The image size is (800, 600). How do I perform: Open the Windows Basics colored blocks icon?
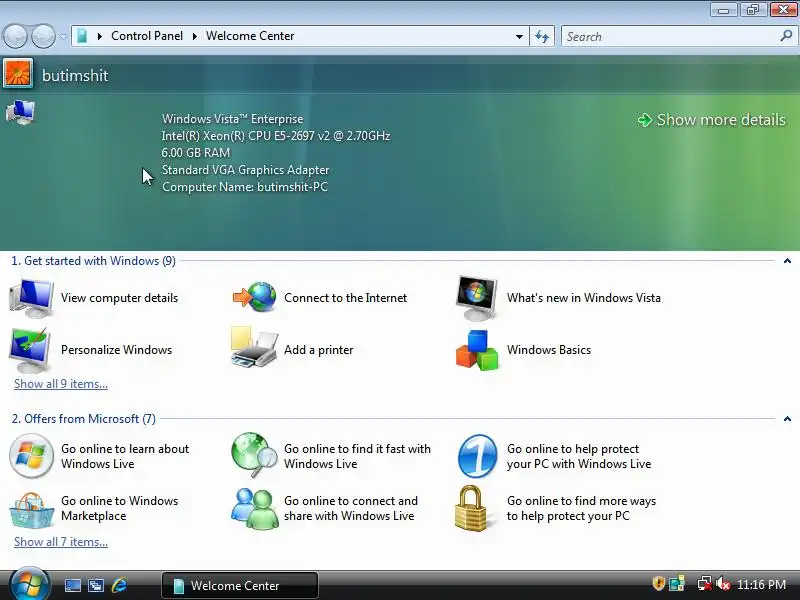pyautogui.click(x=477, y=350)
